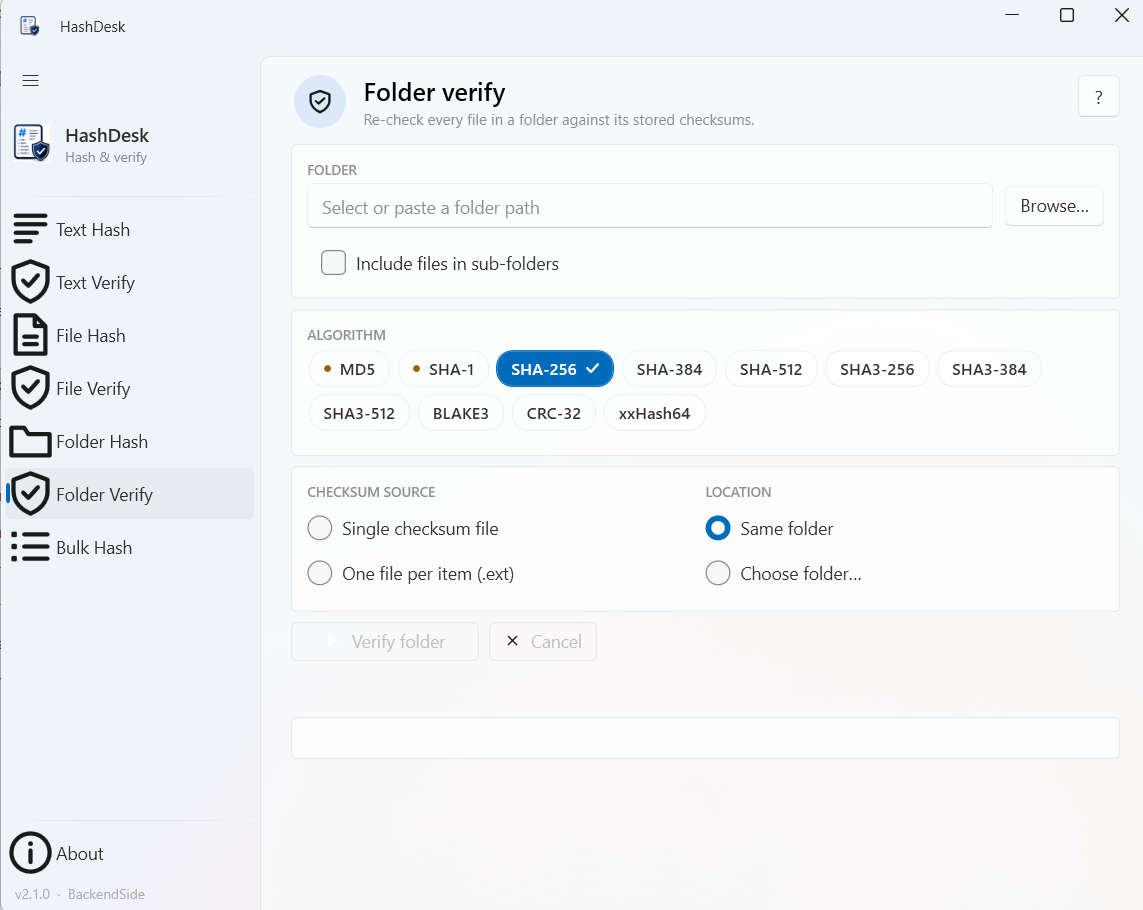Viewport: 1143px width, 910px height.
Task: Focus the folder path input field
Action: (649, 206)
